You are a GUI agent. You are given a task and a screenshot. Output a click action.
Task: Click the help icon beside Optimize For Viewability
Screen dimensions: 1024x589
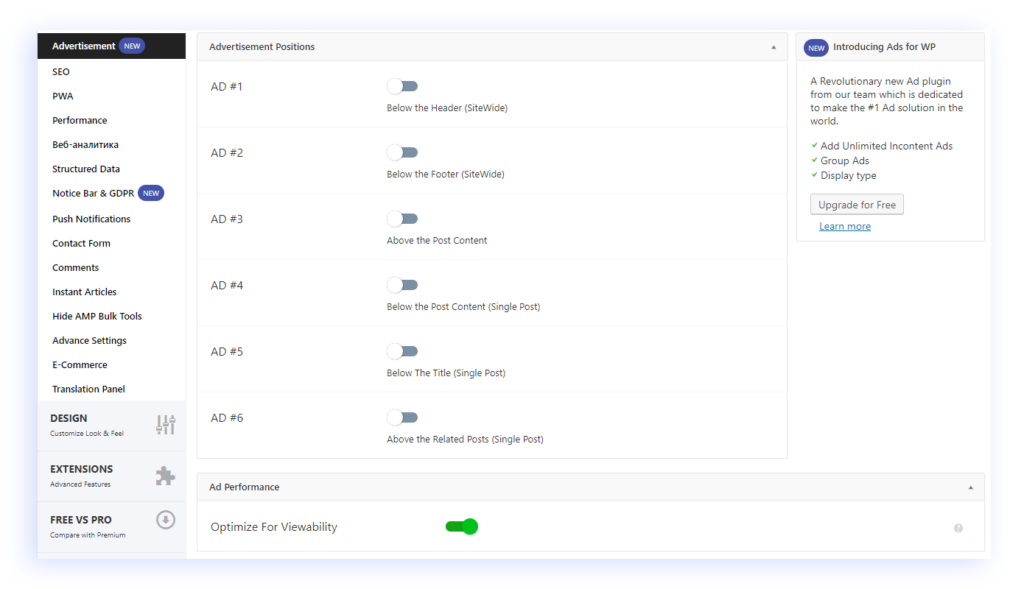(x=958, y=528)
